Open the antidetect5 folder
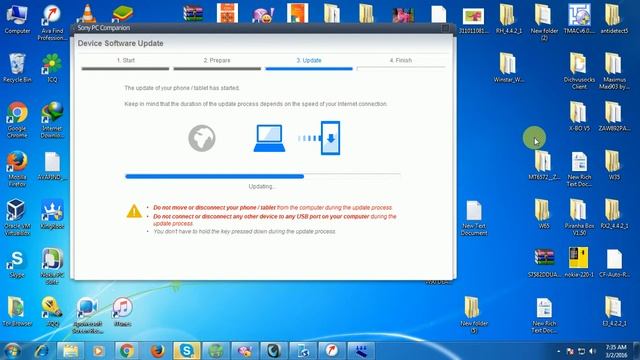 614,19
